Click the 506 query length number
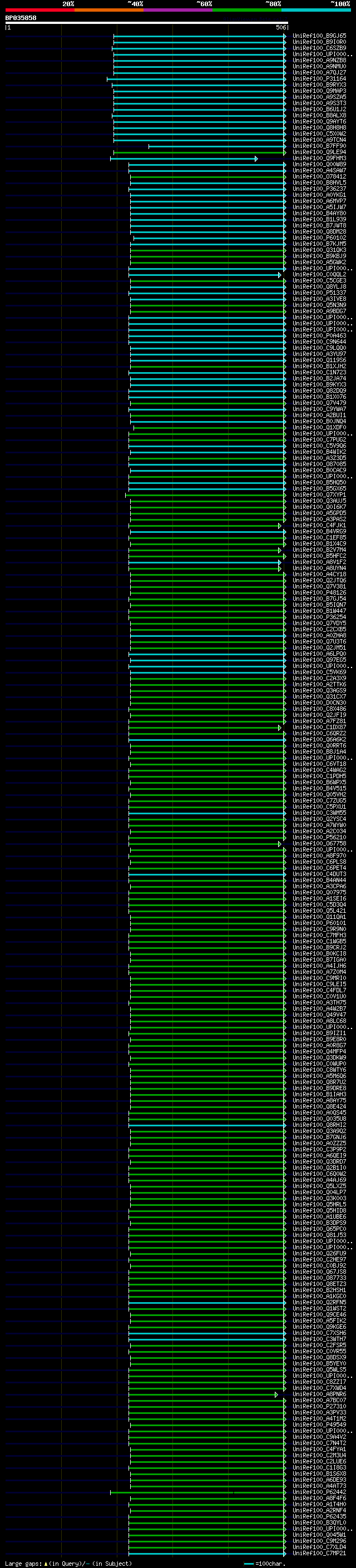Viewport: 356px width, 1568px height. [x=280, y=27]
